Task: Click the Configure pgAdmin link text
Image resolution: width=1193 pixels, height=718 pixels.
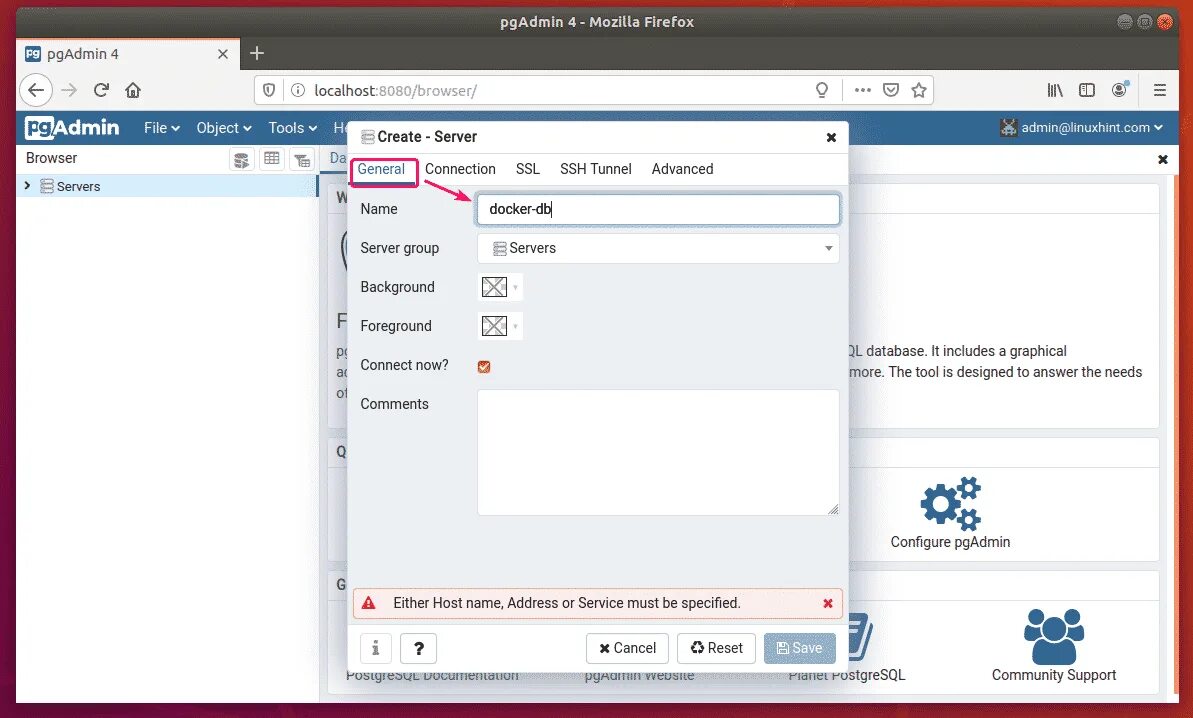Action: [950, 542]
